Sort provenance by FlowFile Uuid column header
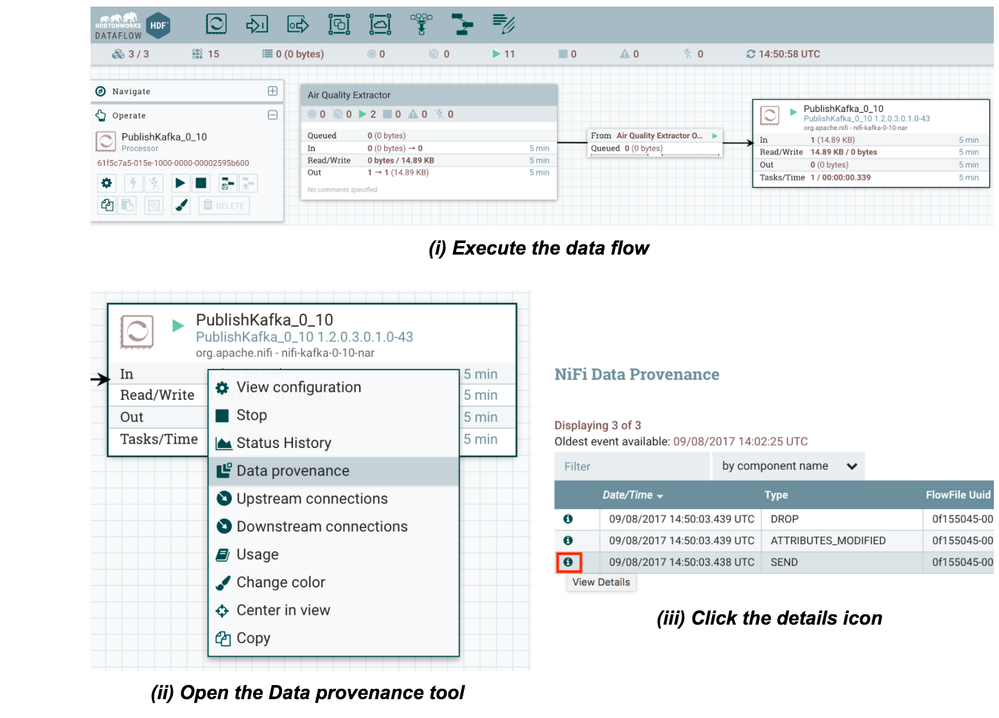The width and height of the screenshot is (999, 718). (x=958, y=495)
